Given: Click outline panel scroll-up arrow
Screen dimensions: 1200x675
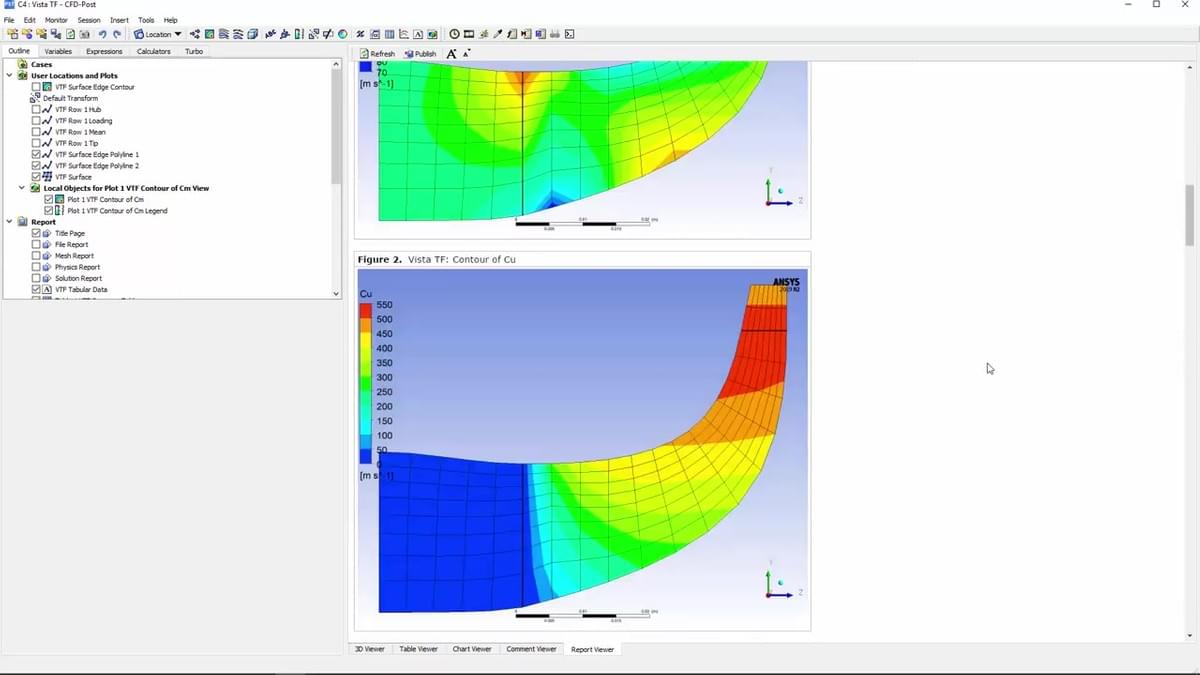Looking at the screenshot, I should pos(336,65).
